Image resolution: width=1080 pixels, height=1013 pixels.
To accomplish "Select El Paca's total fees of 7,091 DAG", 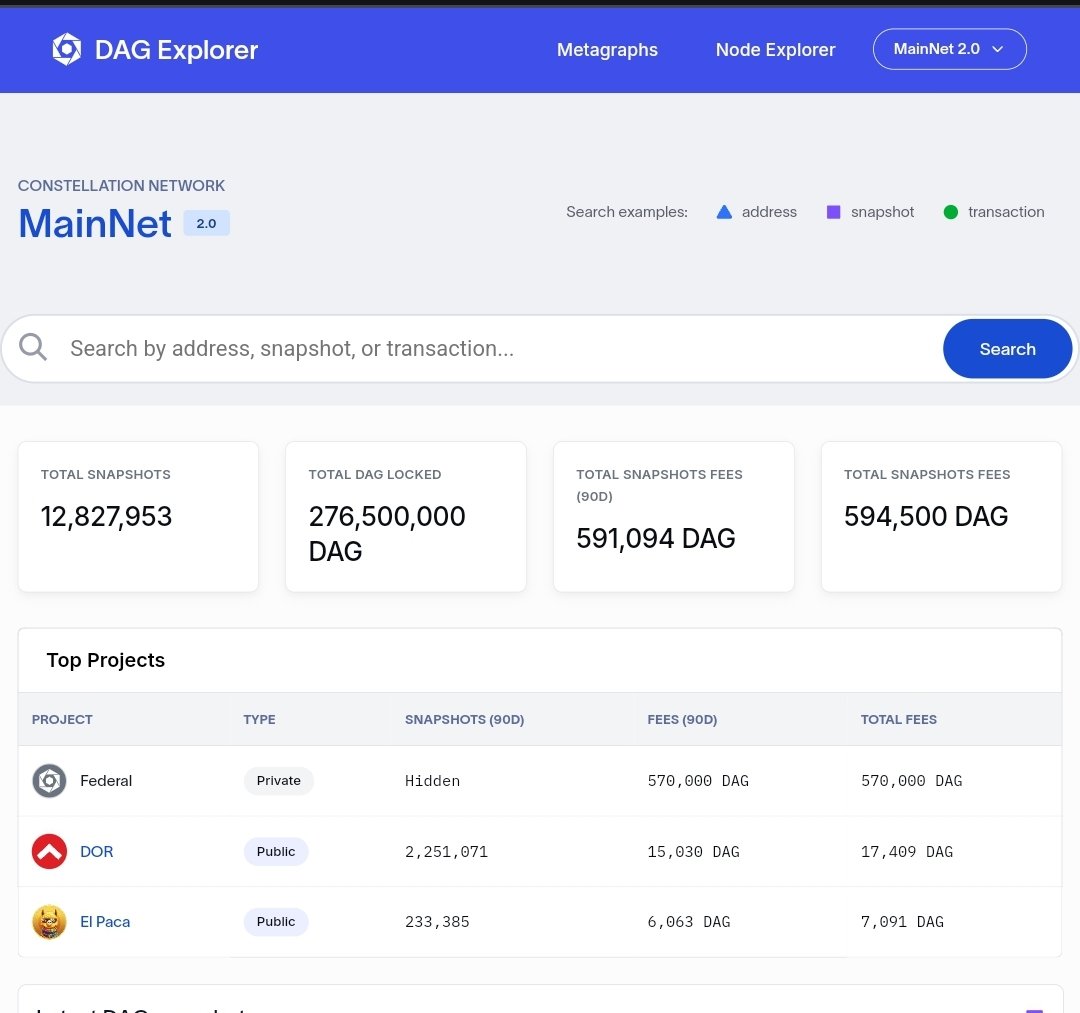I will (x=902, y=922).
